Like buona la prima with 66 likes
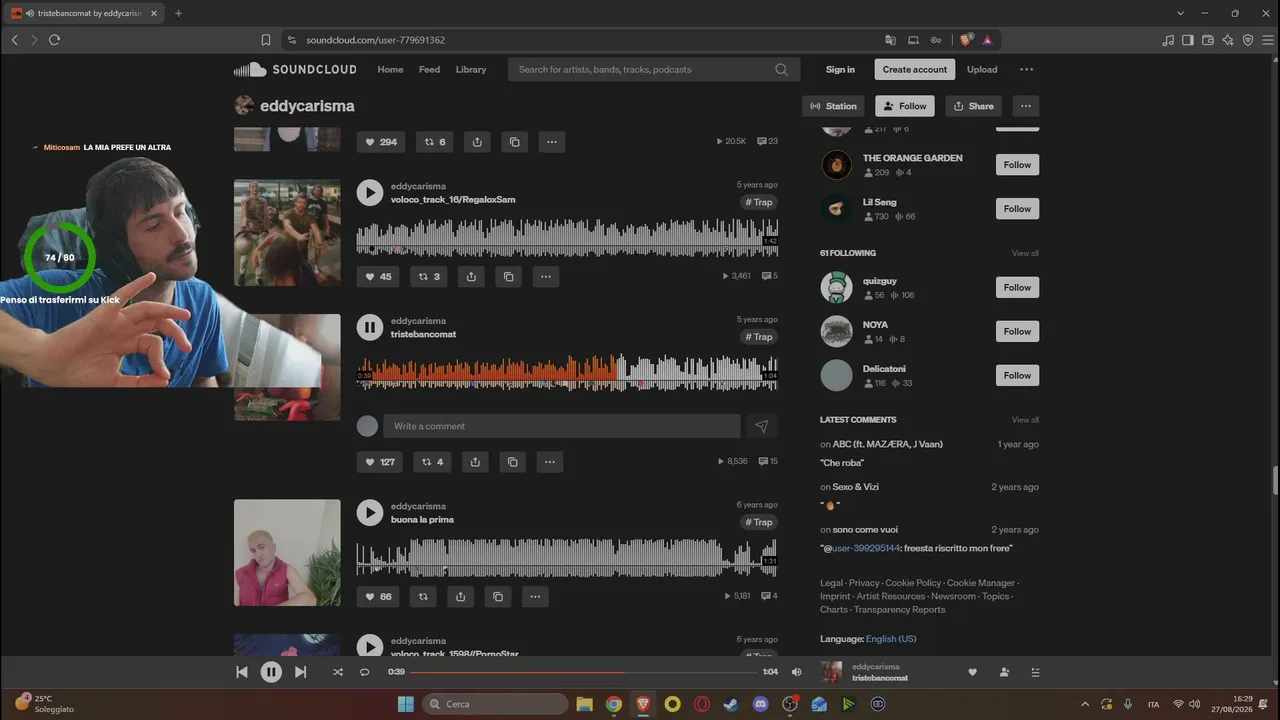This screenshot has height=720, width=1280. tap(379, 597)
